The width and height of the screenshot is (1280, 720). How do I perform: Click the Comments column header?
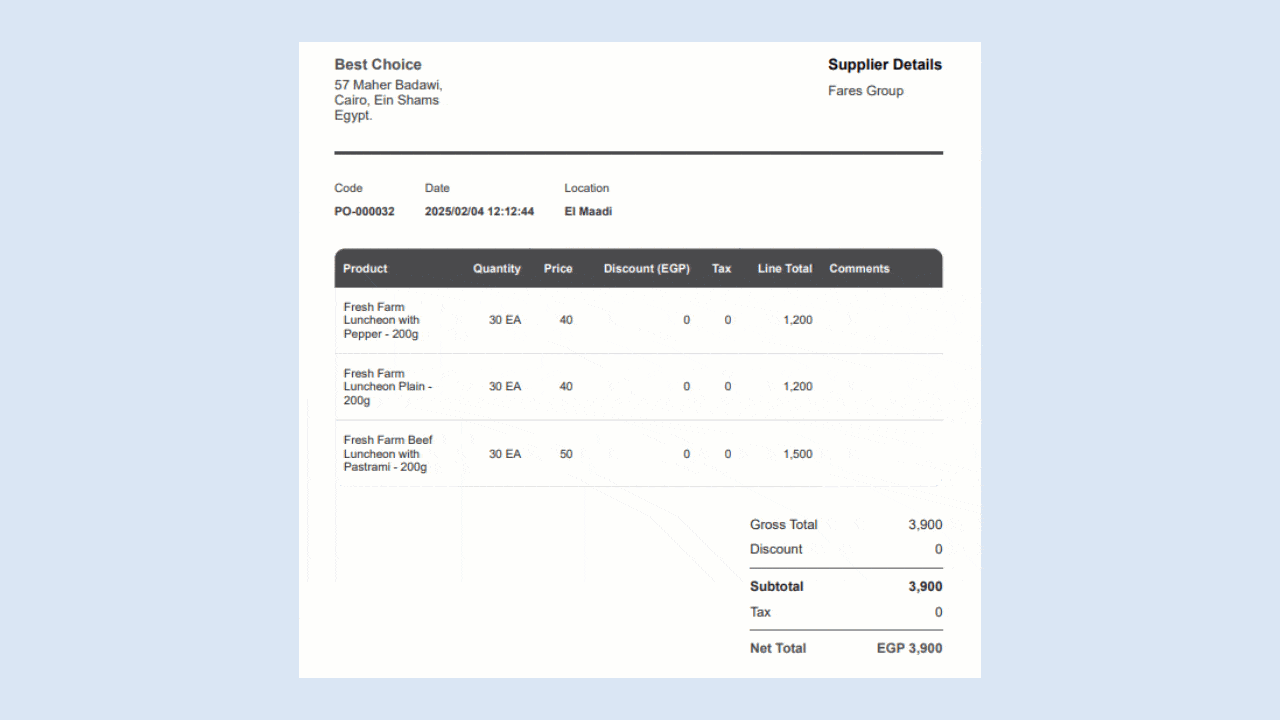[859, 268]
